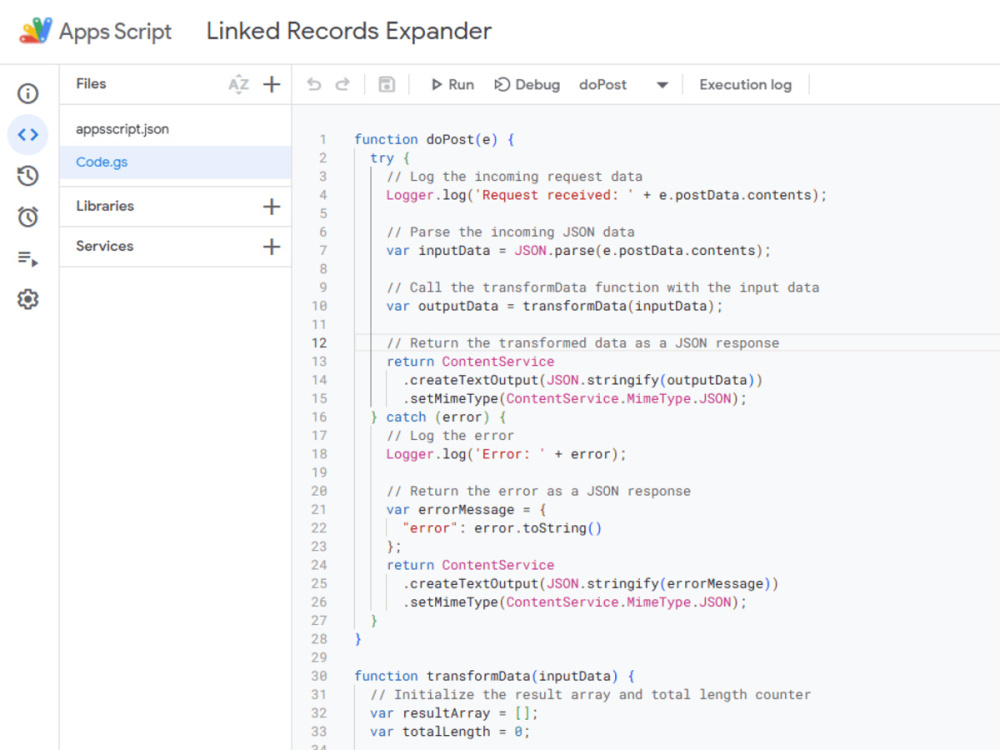Save project with floppy disk icon

386,84
